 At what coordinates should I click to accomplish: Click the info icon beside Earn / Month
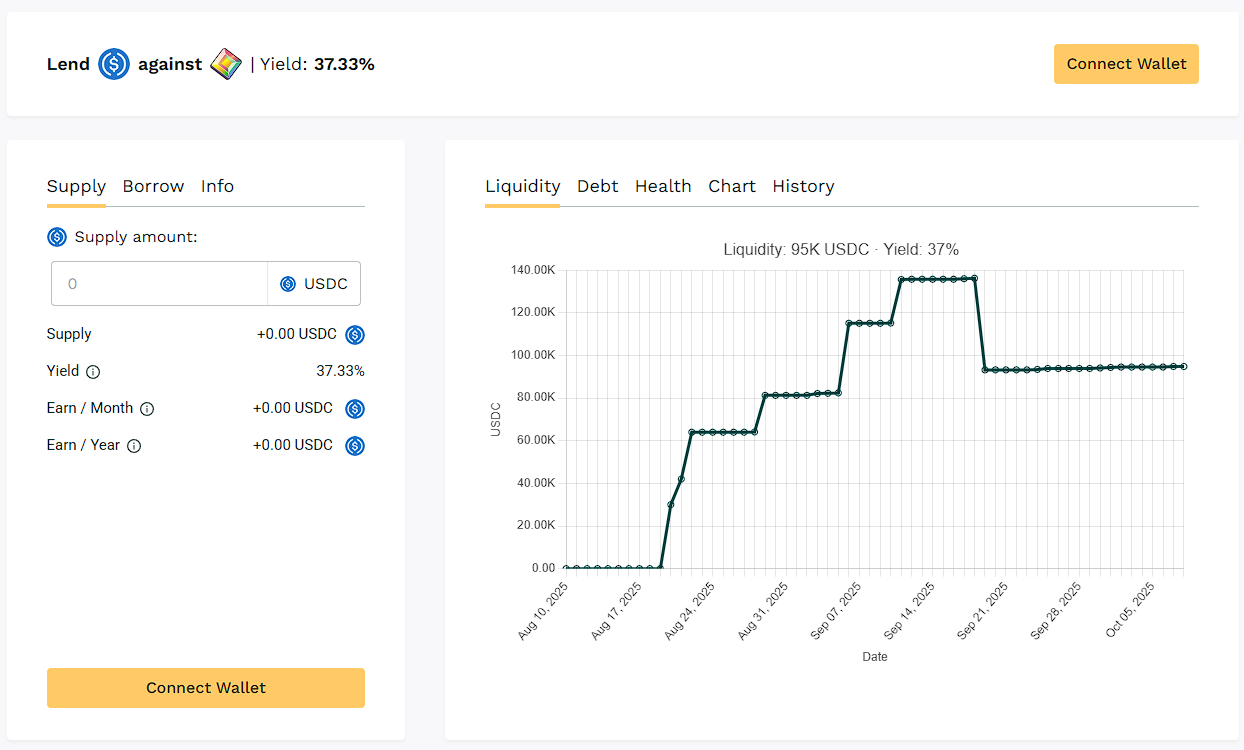pos(147,409)
